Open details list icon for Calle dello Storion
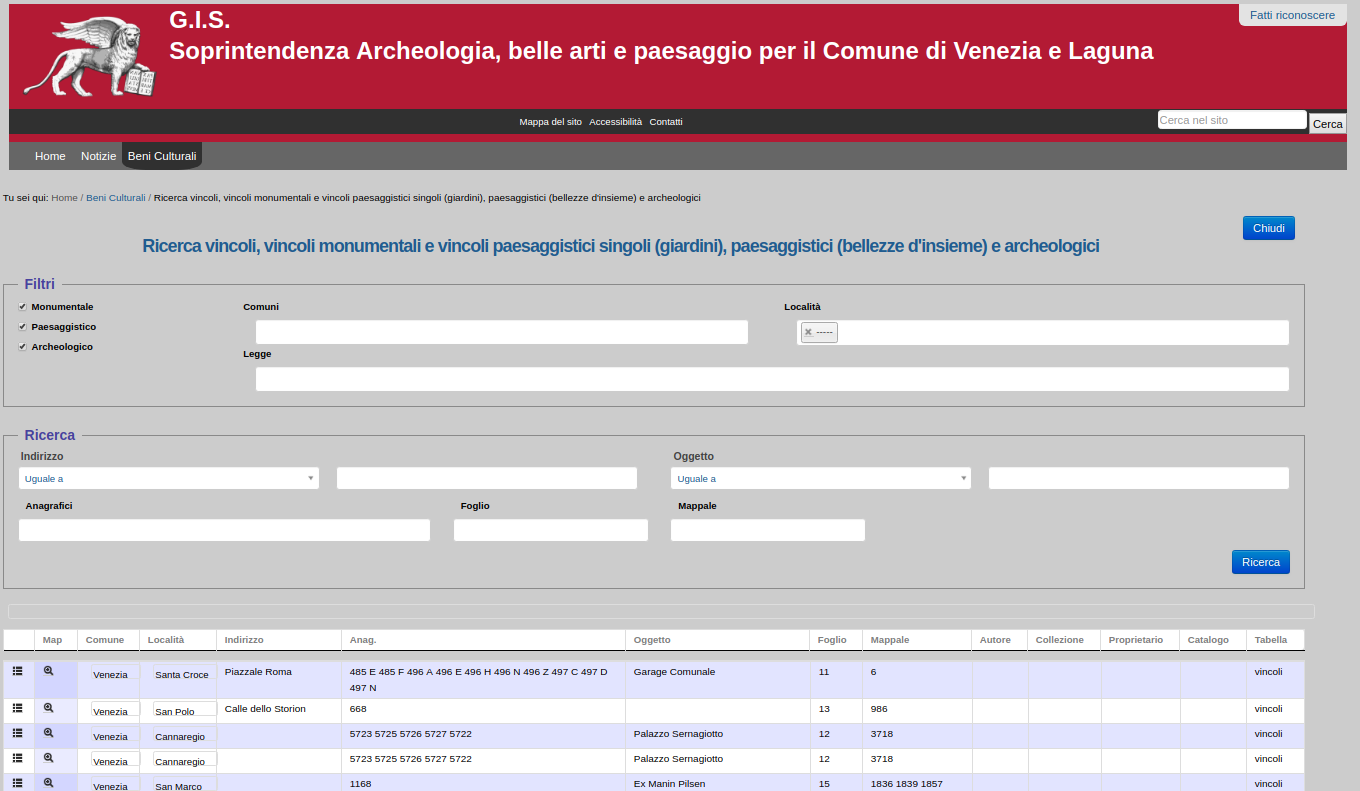 (x=17, y=708)
